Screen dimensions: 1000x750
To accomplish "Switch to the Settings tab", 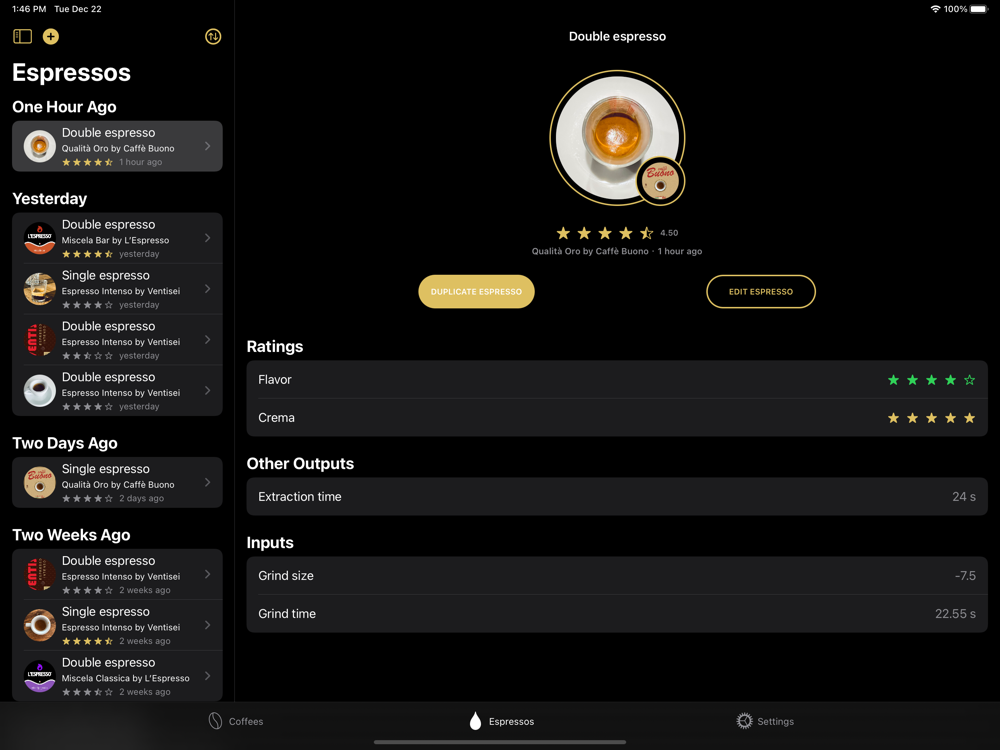I will coord(765,721).
